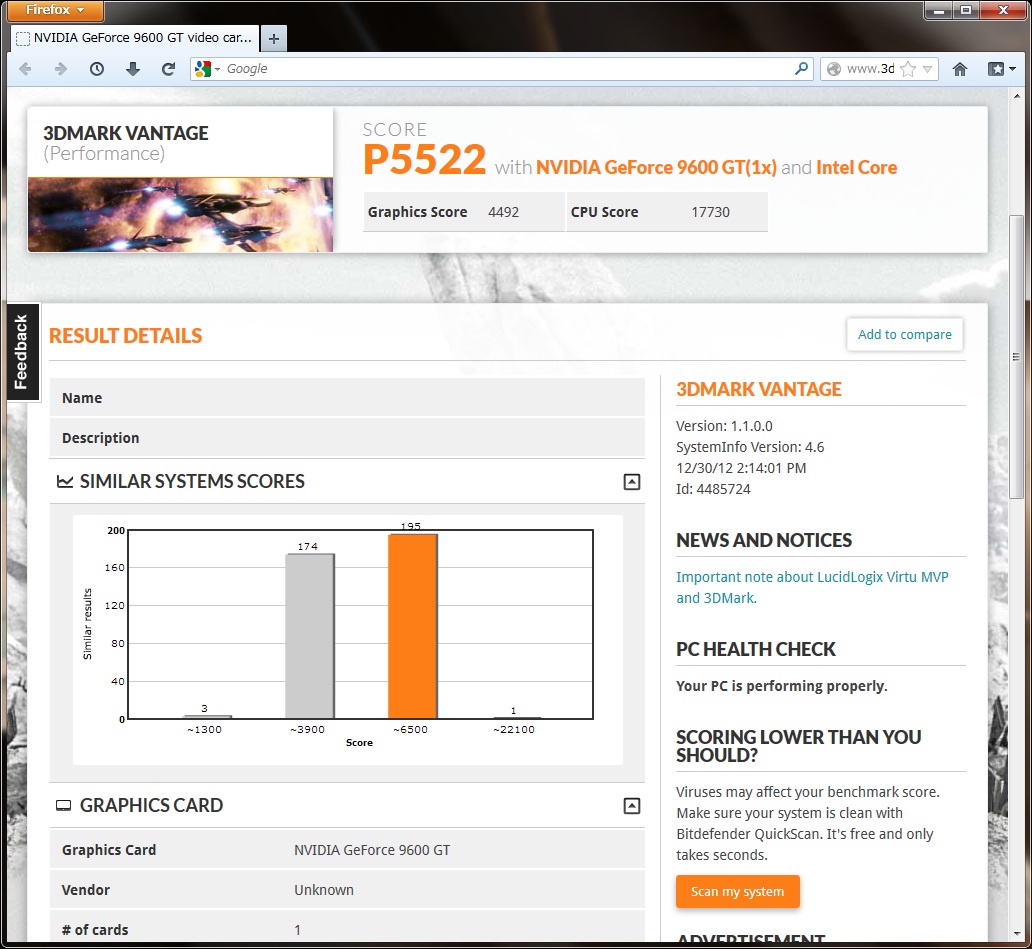The height and width of the screenshot is (949, 1032).
Task: Open browsing history clock icon
Action: tap(97, 69)
